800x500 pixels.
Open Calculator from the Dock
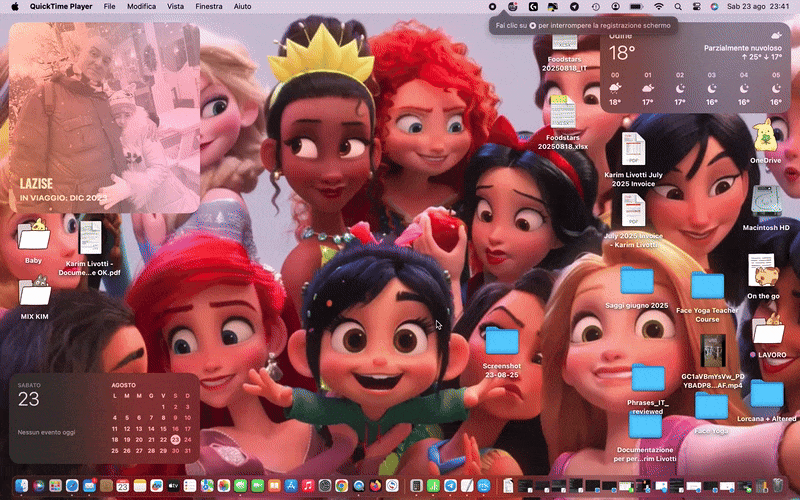click(x=416, y=485)
